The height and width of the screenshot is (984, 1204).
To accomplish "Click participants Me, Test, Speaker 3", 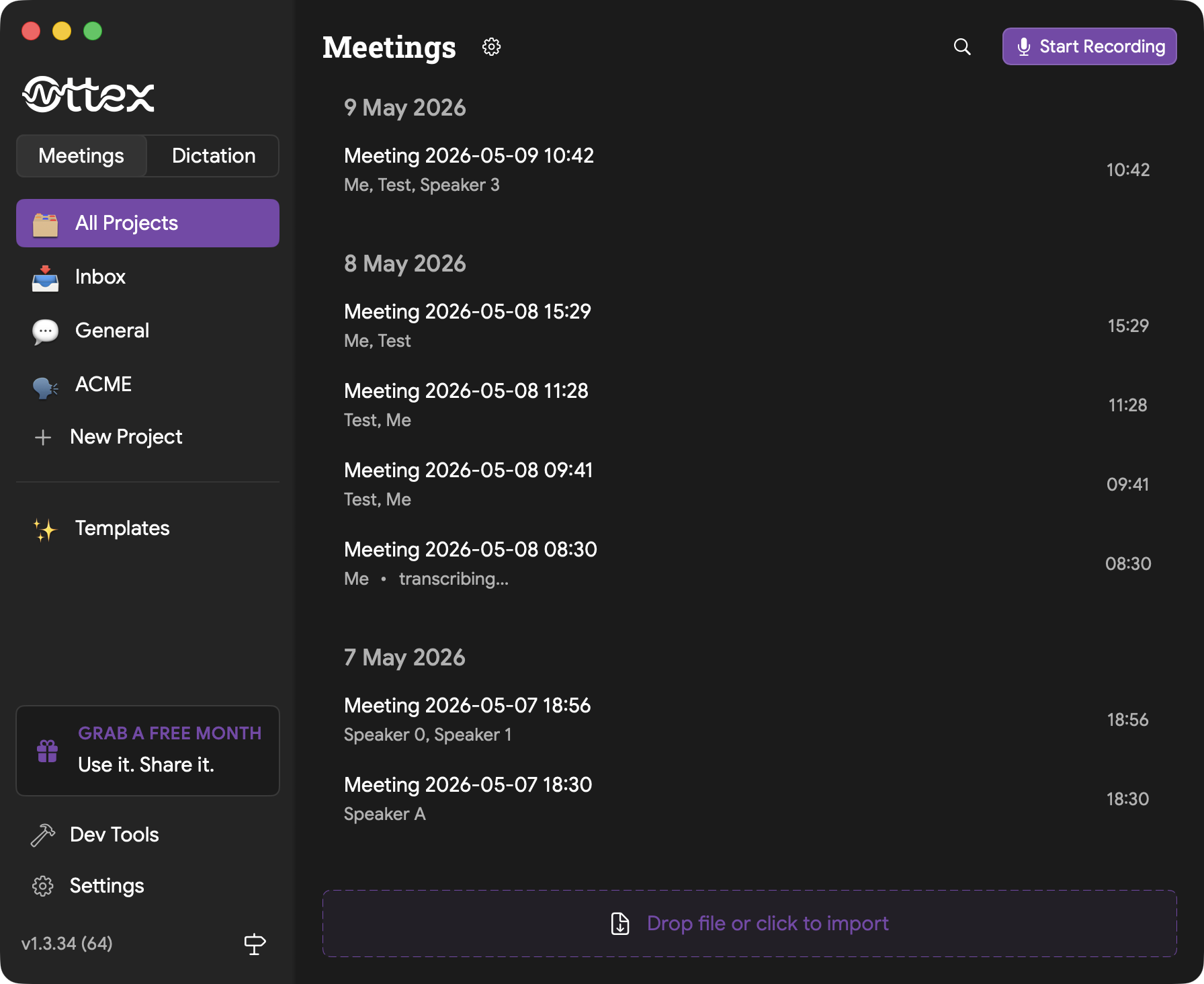I will [x=422, y=185].
